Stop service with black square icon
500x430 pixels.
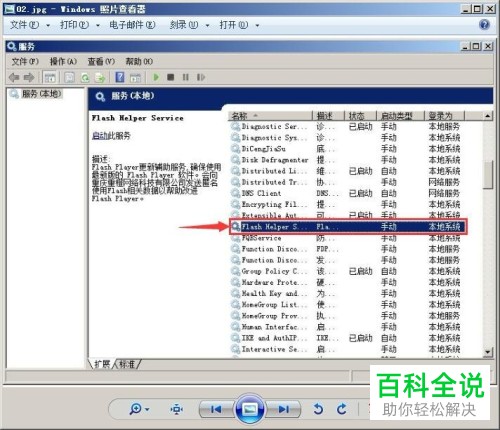click(171, 77)
